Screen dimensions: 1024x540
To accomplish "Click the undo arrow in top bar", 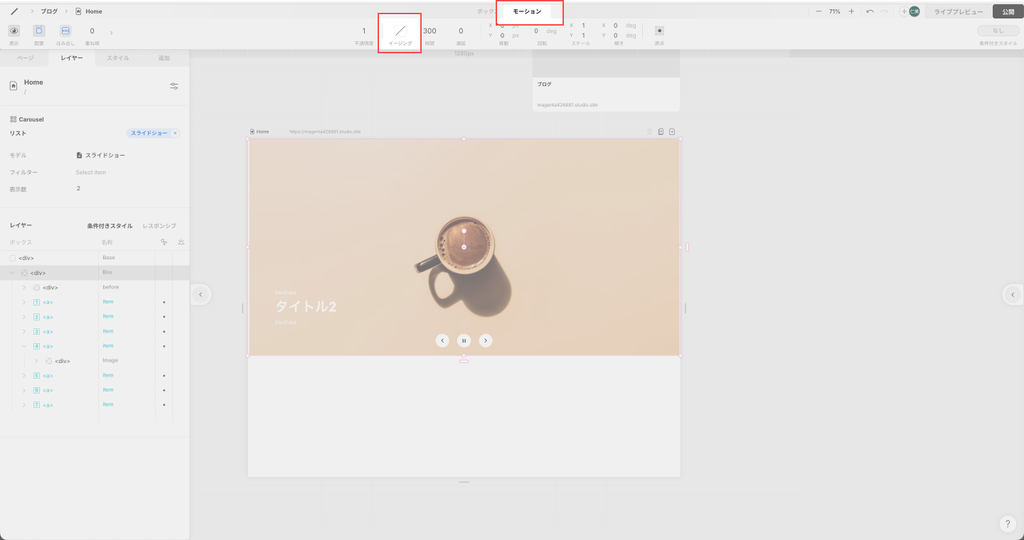I will (870, 11).
